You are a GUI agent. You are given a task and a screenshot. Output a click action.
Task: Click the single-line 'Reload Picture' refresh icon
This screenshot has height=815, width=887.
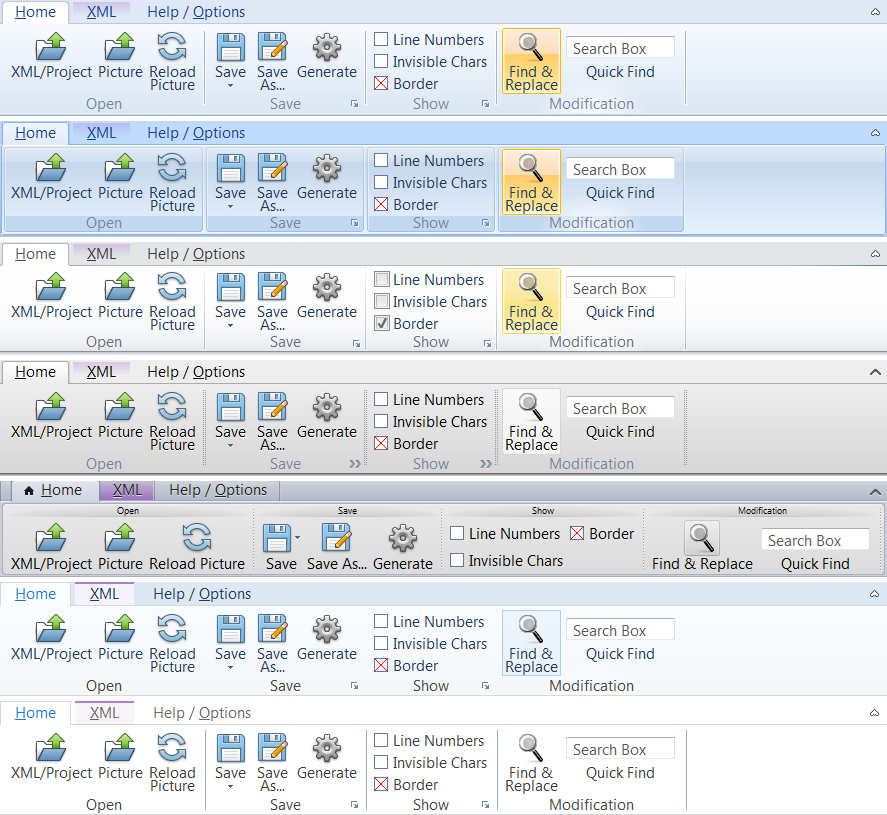[x=197, y=538]
